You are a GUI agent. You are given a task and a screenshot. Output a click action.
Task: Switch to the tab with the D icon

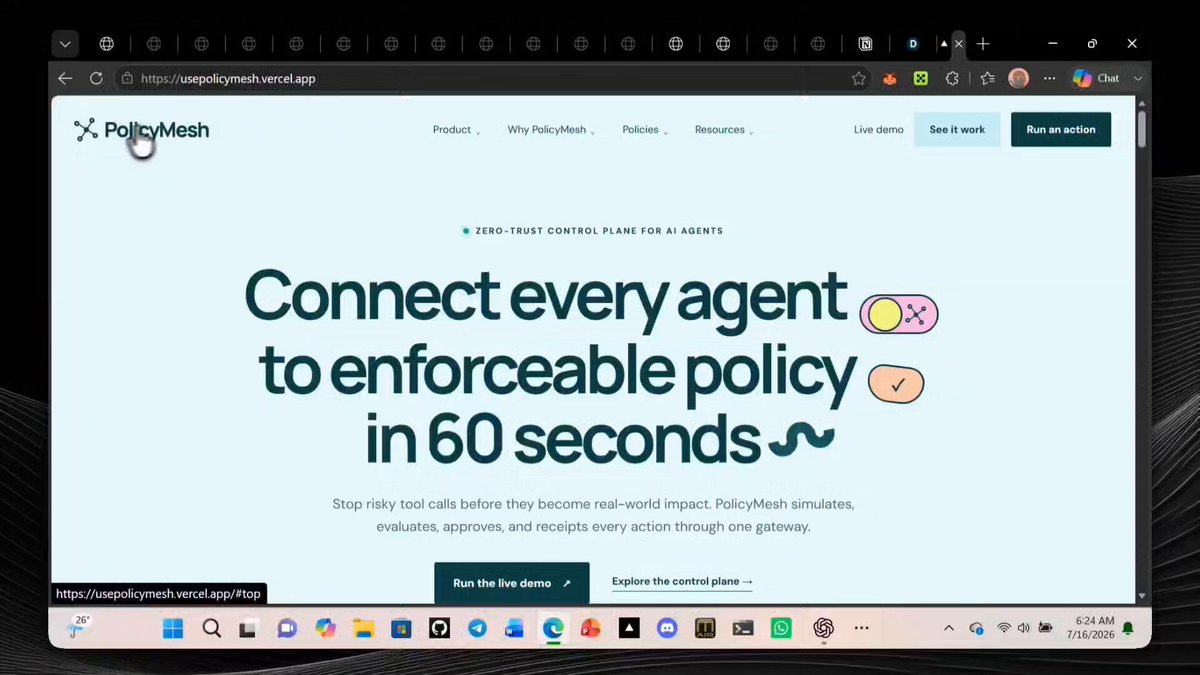click(913, 44)
